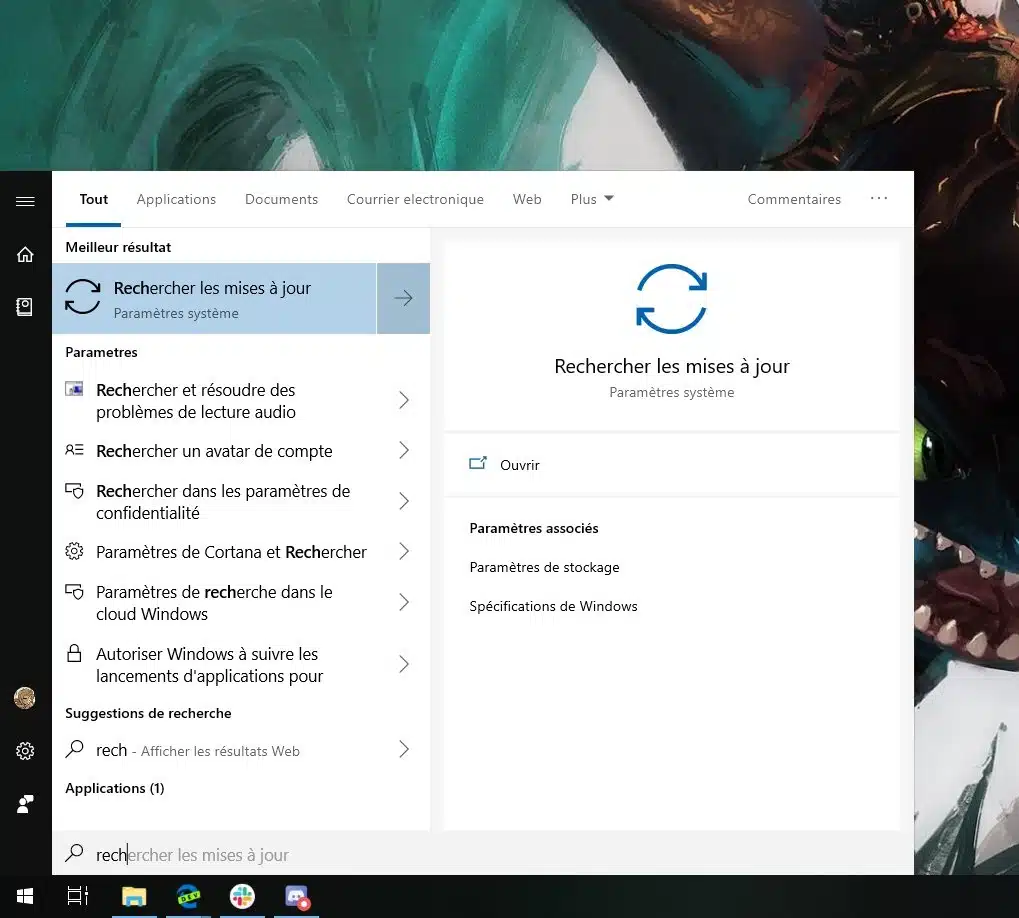Click the feedback person icon in the sidebar
Image resolution: width=1019 pixels, height=918 pixels.
(x=25, y=804)
